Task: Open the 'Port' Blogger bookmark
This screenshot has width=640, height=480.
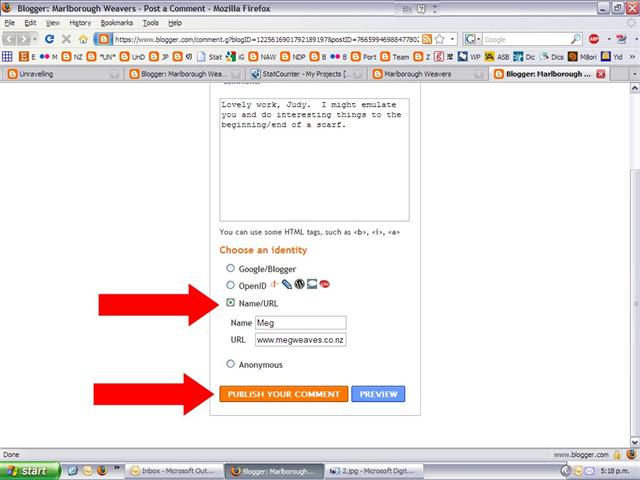Action: coord(364,57)
